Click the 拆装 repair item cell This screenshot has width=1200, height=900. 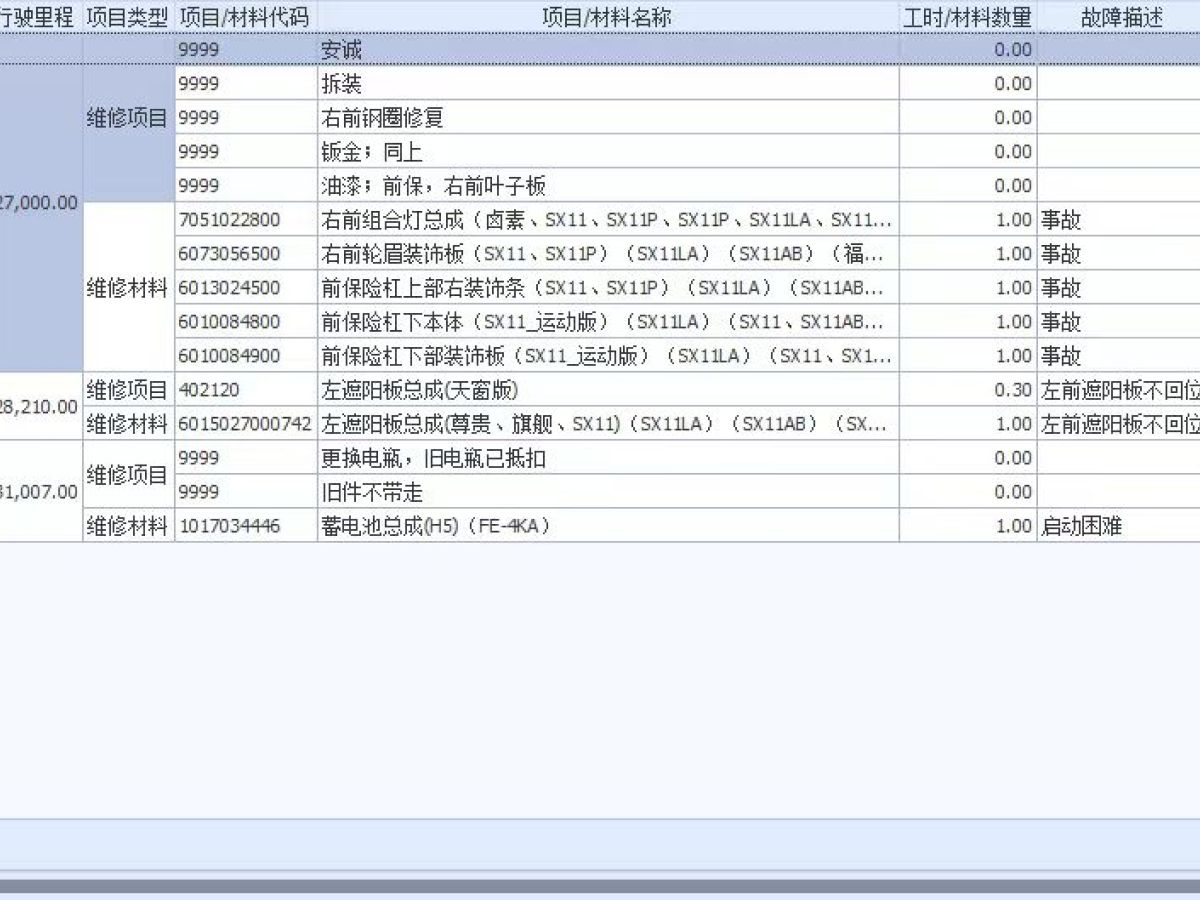pyautogui.click(x=608, y=84)
